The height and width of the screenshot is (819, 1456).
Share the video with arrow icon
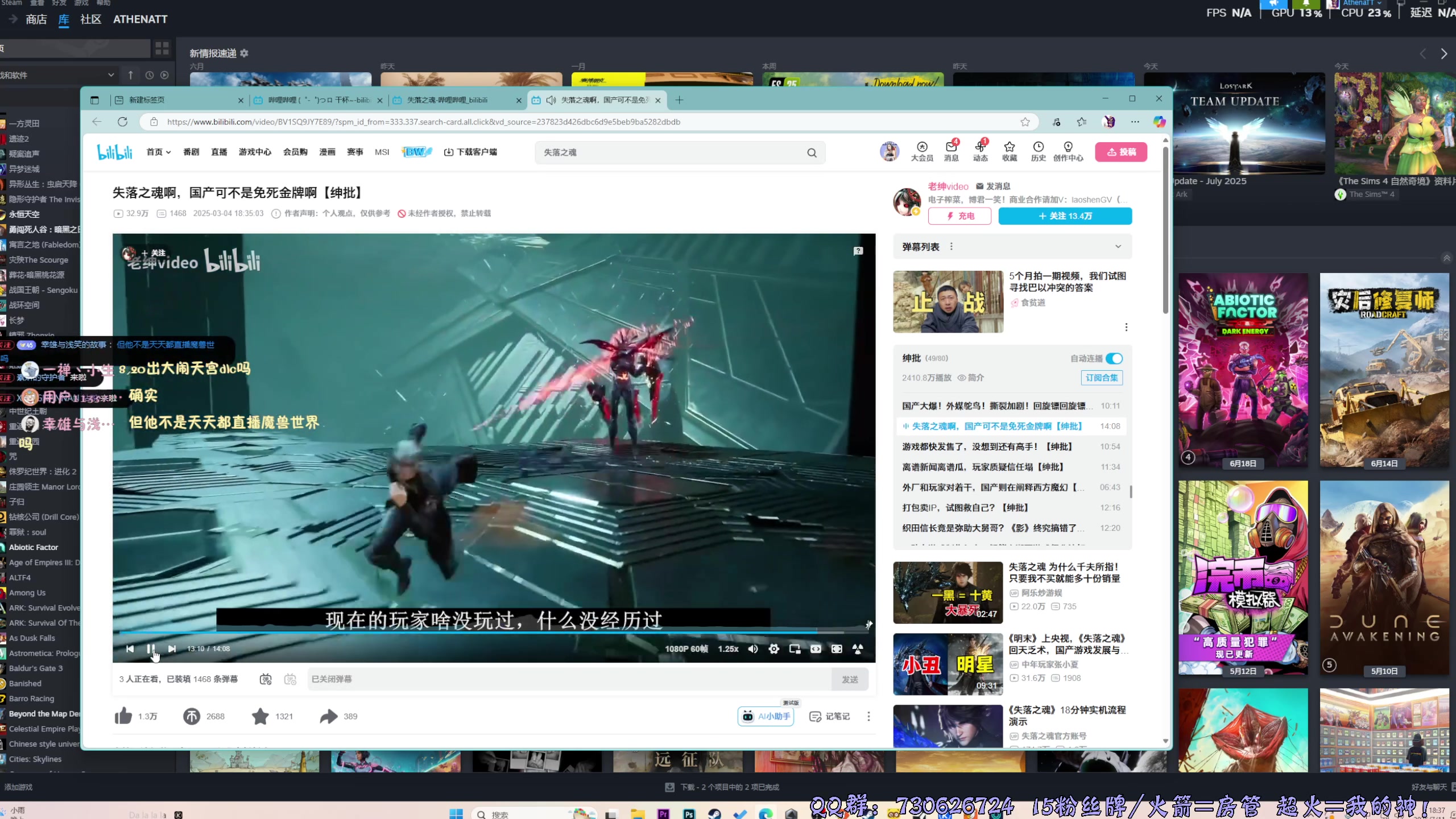(x=329, y=716)
